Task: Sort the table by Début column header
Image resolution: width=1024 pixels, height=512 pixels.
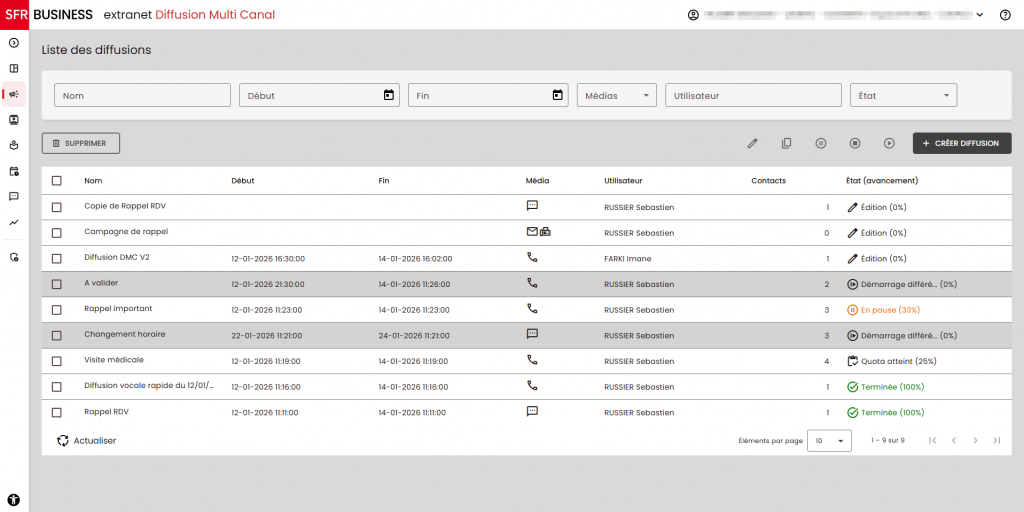Action: [243, 181]
